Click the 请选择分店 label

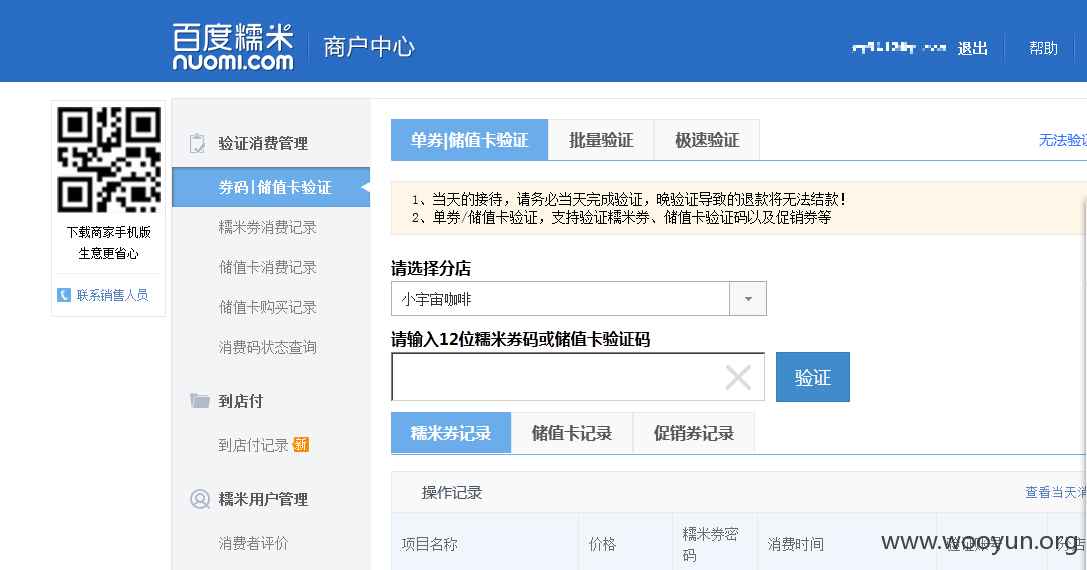pos(431,268)
